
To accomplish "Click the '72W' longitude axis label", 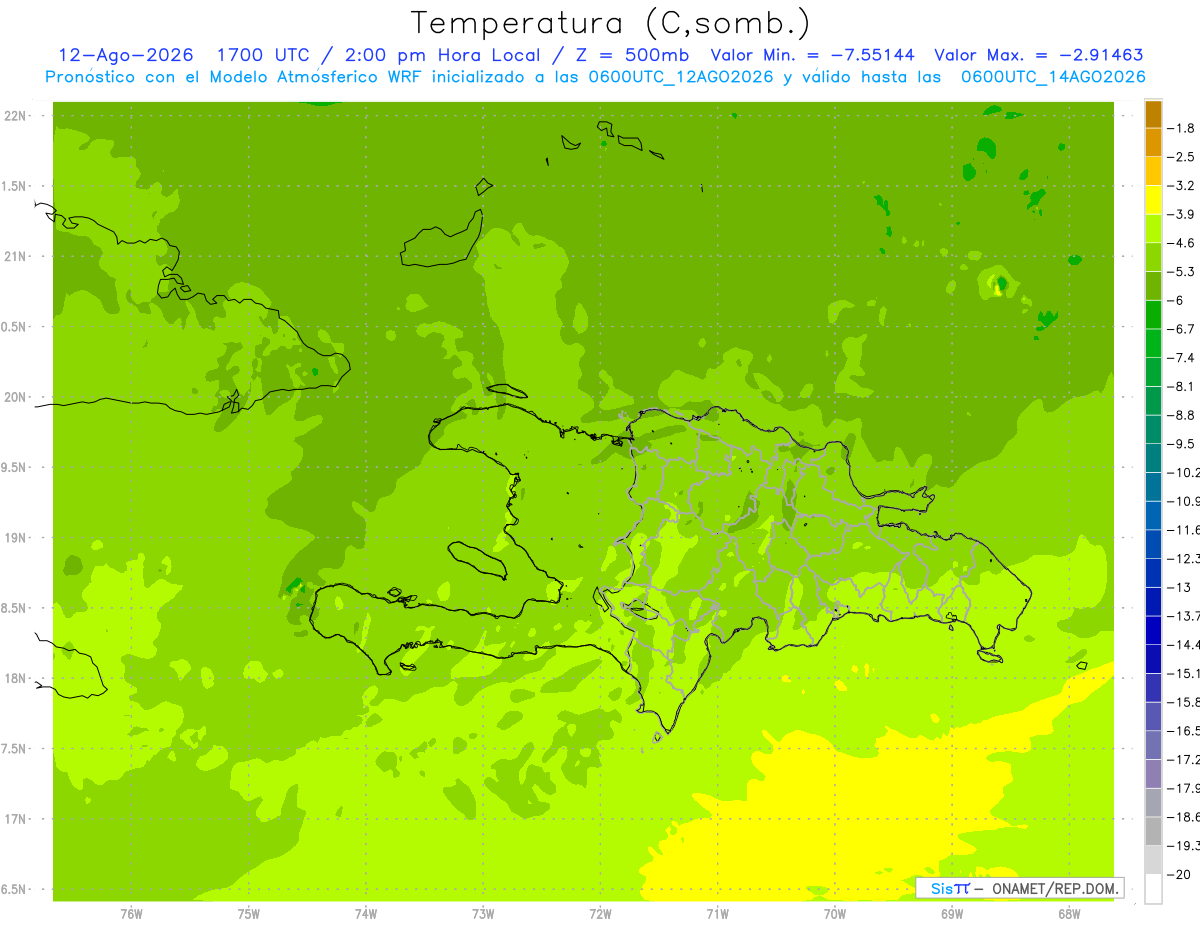I will tap(600, 913).
